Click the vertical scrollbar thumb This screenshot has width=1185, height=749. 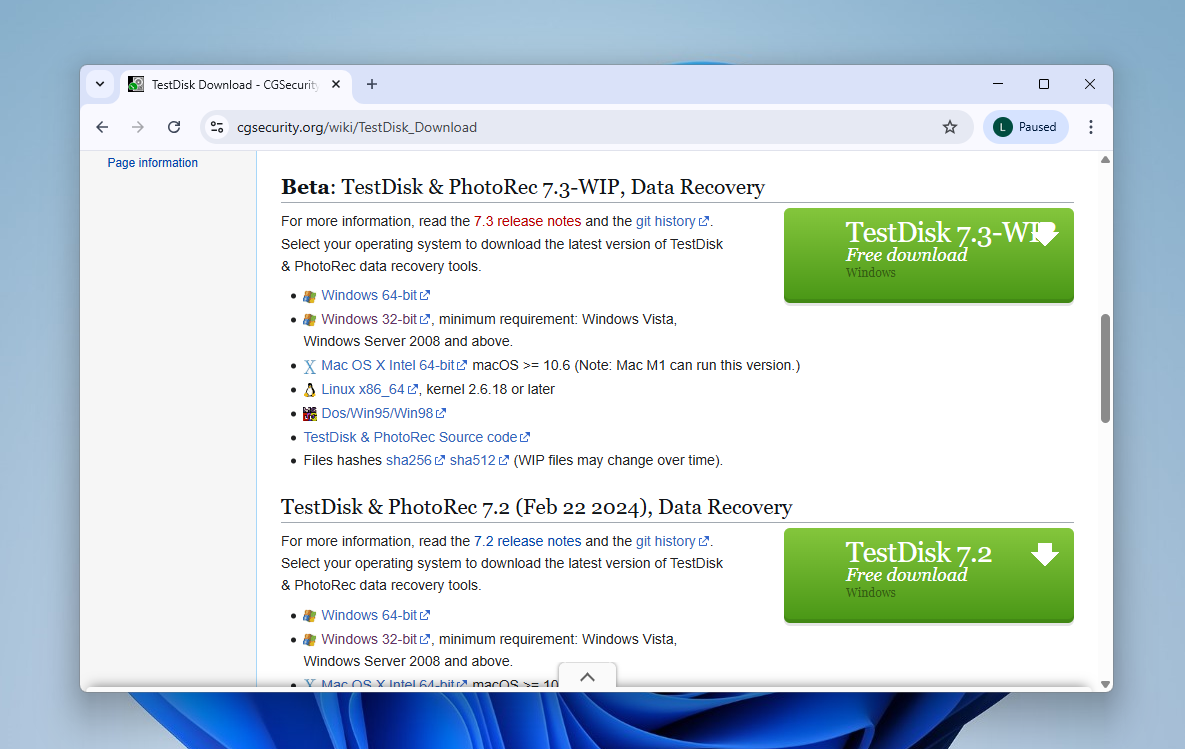tap(1105, 368)
